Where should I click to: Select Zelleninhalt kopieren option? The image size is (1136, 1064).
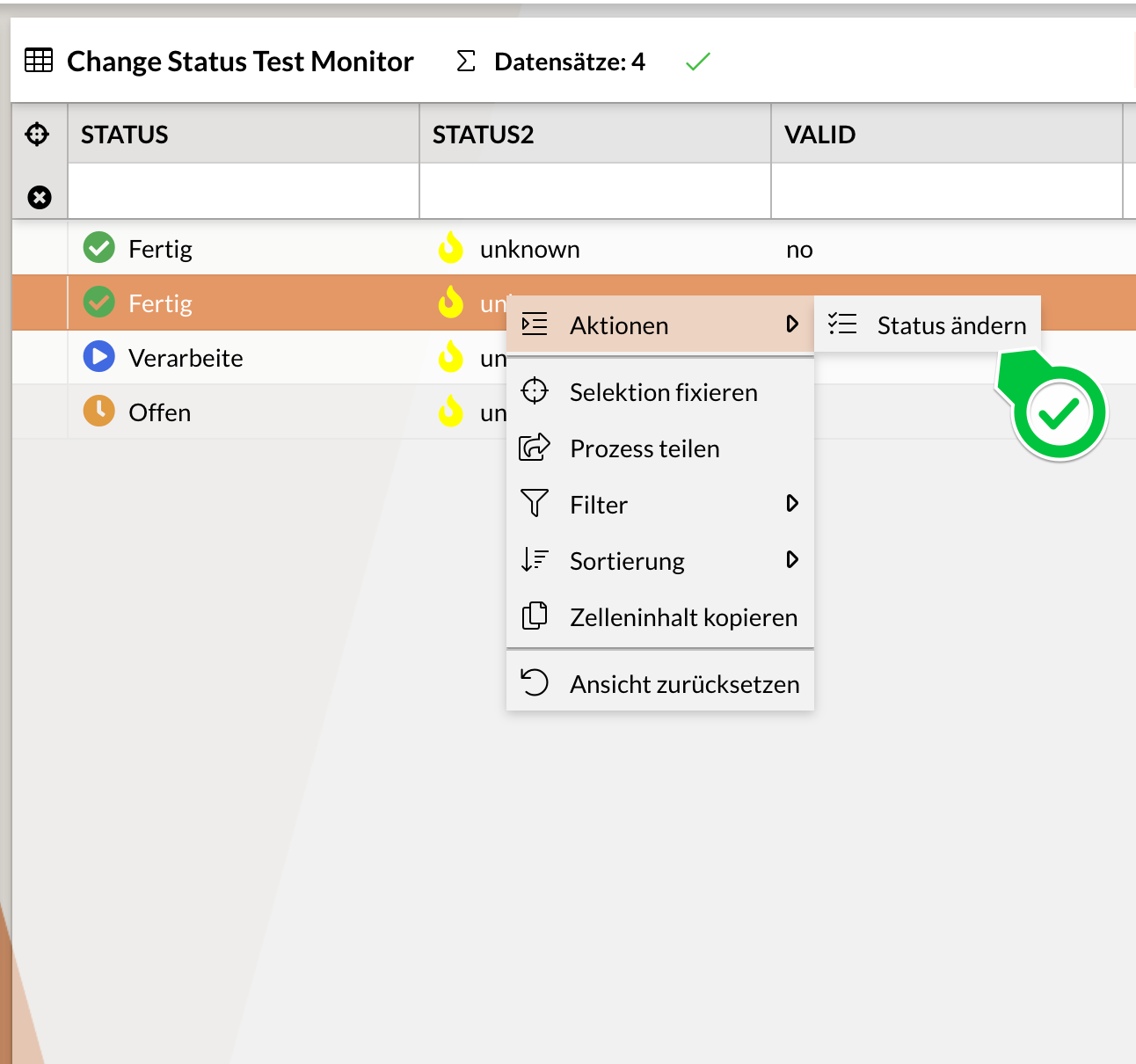coord(683,617)
